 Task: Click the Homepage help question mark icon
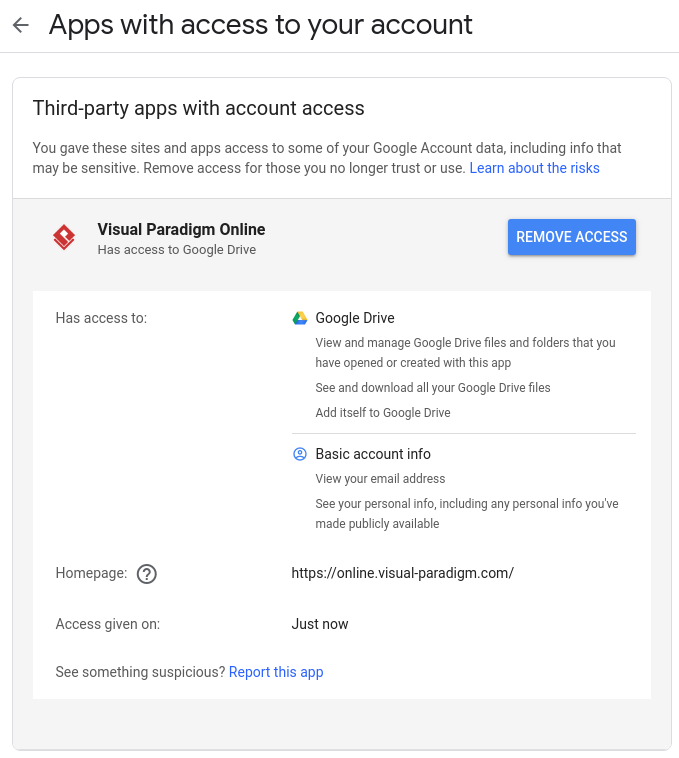pos(147,574)
